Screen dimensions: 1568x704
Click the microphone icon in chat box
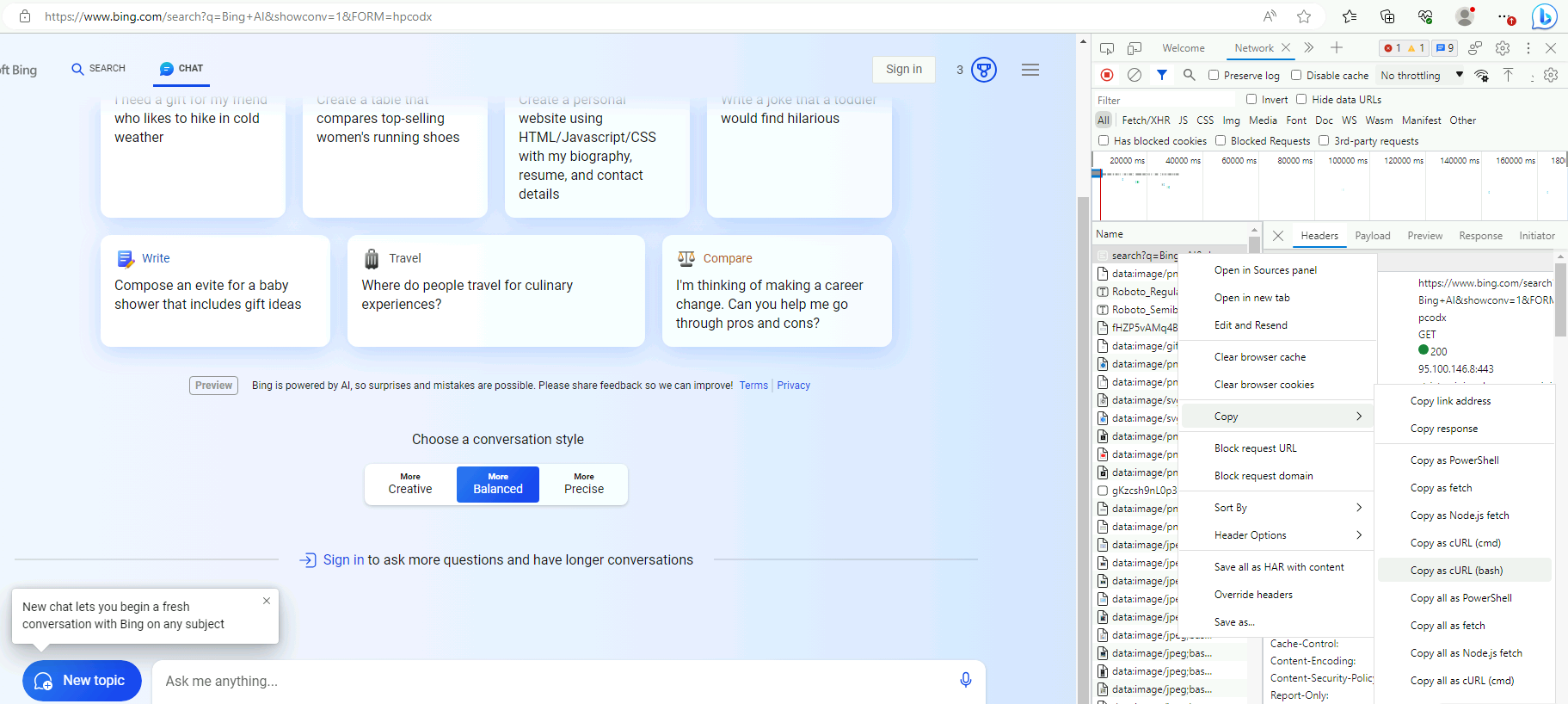(x=965, y=680)
